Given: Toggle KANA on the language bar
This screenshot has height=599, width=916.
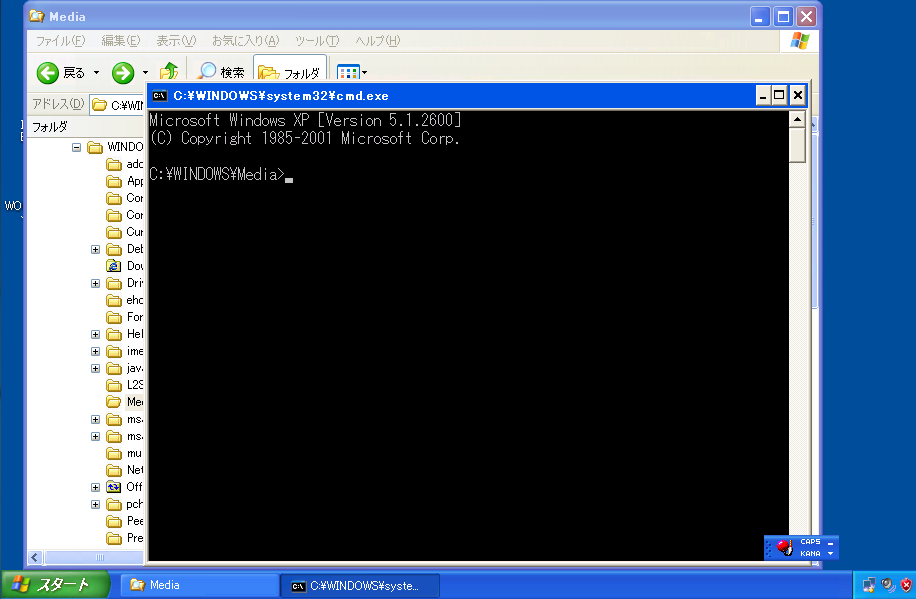Looking at the screenshot, I should (x=810, y=553).
